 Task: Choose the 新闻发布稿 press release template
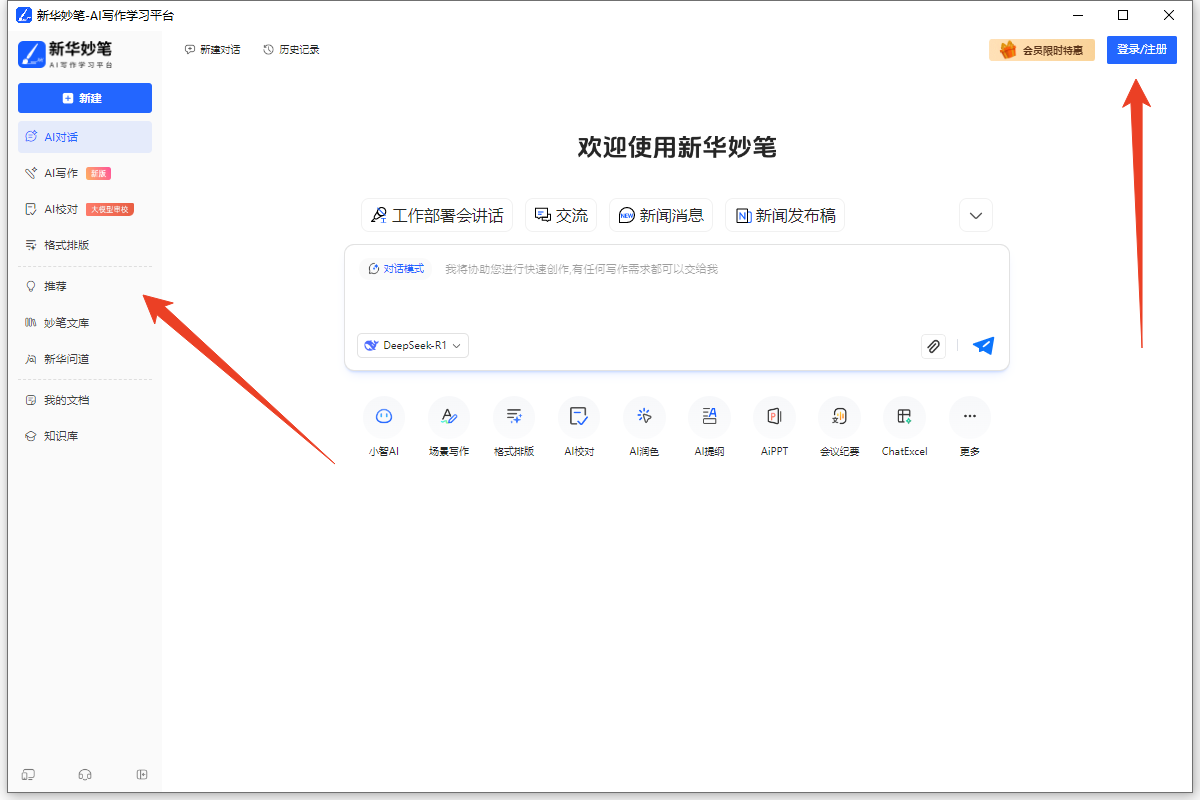pyautogui.click(x=785, y=214)
